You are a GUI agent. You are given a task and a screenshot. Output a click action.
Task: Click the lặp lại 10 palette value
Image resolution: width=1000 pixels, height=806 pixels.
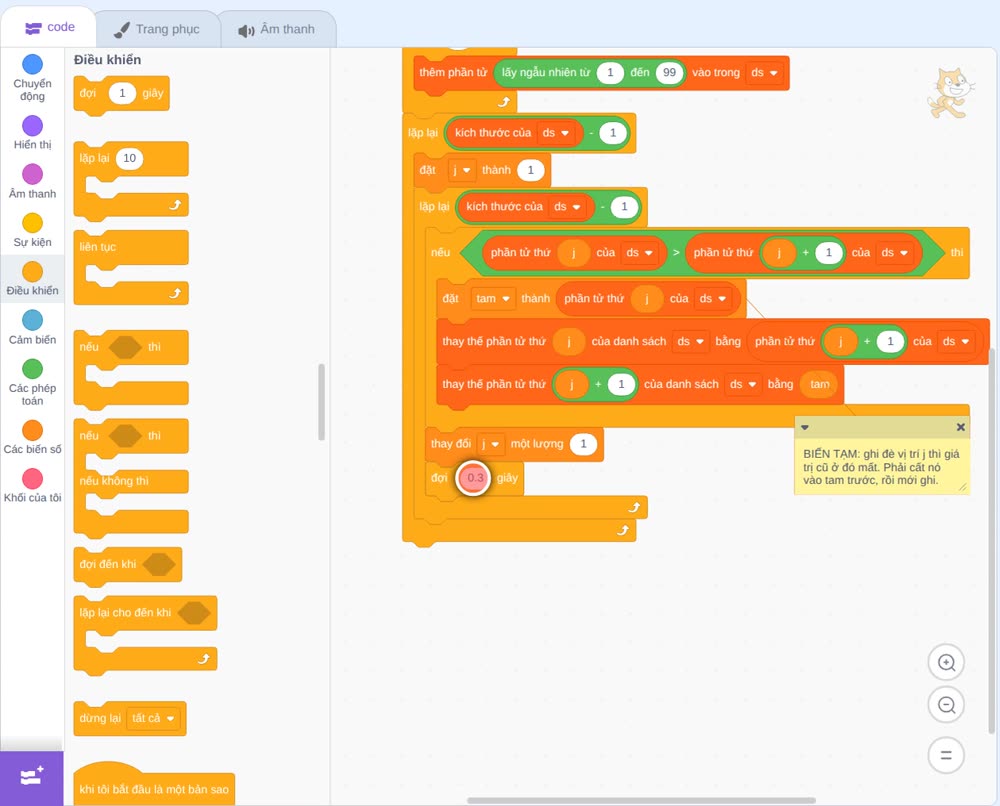point(129,158)
